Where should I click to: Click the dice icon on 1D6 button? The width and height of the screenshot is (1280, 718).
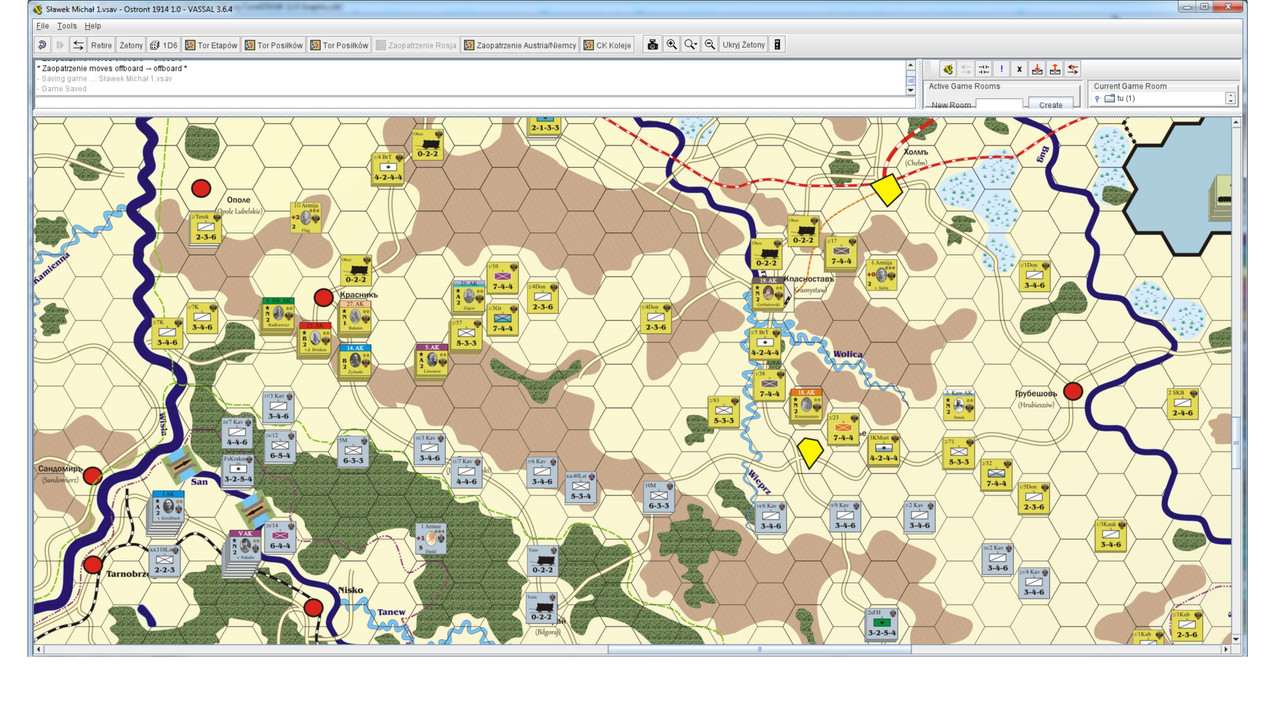click(155, 45)
